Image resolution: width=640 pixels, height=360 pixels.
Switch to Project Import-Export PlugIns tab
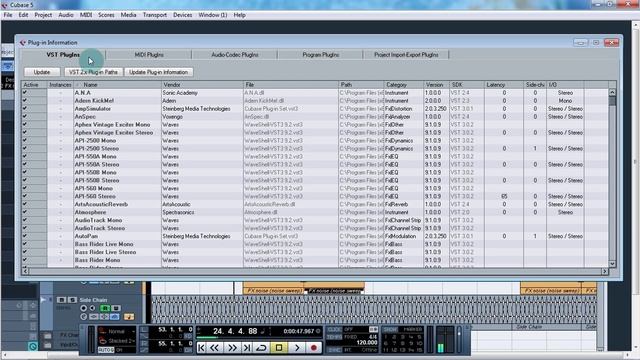(x=406, y=55)
